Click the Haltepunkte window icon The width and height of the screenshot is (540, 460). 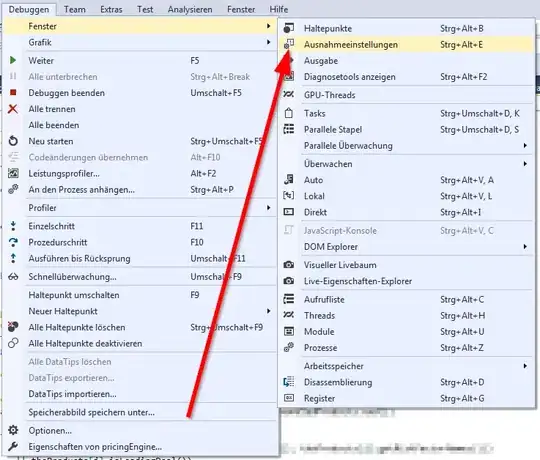click(289, 28)
